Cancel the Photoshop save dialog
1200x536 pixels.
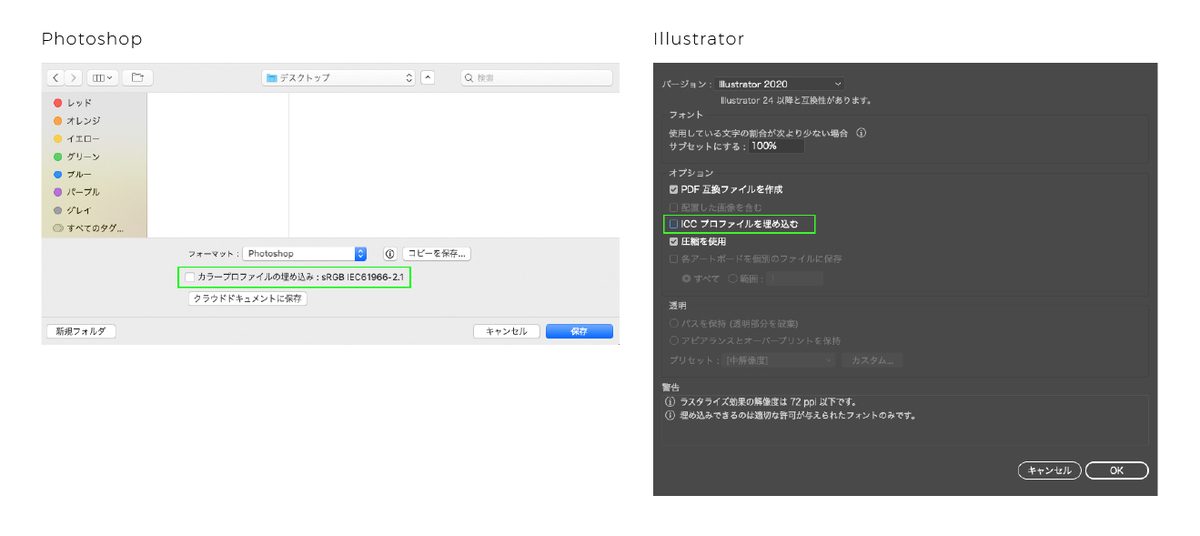(506, 331)
